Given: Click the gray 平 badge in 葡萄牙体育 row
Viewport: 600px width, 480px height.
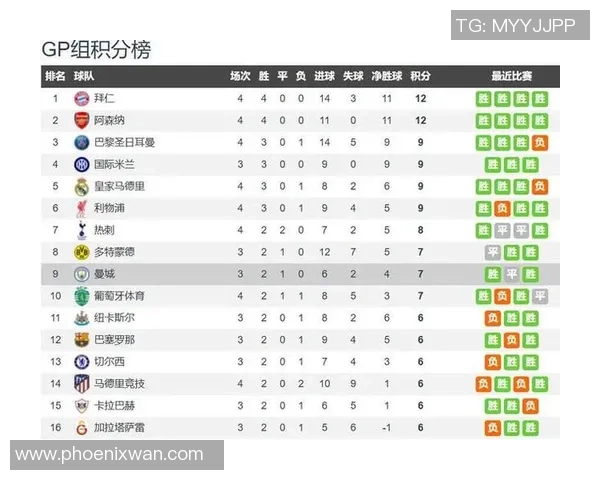Looking at the screenshot, I should (x=540, y=296).
